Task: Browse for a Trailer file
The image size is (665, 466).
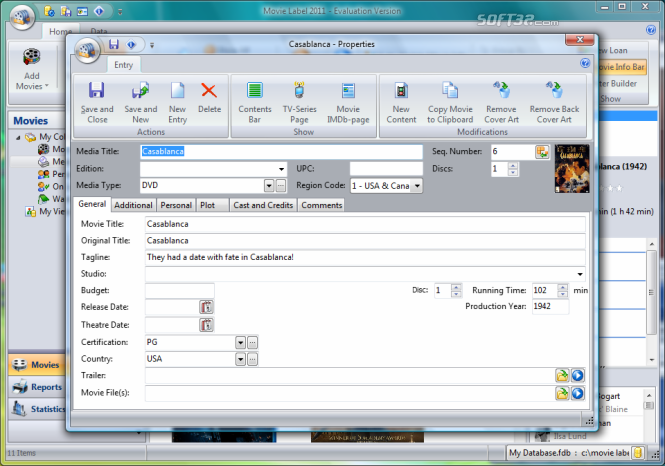Action: click(x=562, y=376)
